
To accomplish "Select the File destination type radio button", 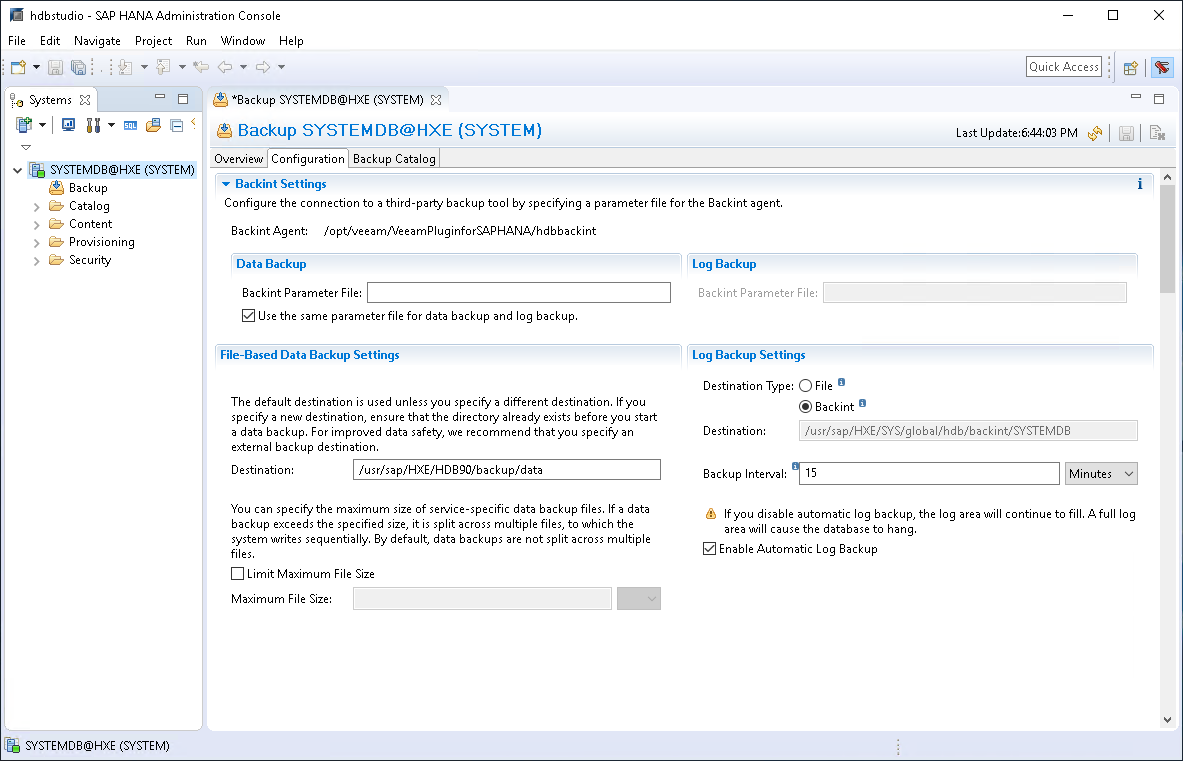I will click(807, 385).
